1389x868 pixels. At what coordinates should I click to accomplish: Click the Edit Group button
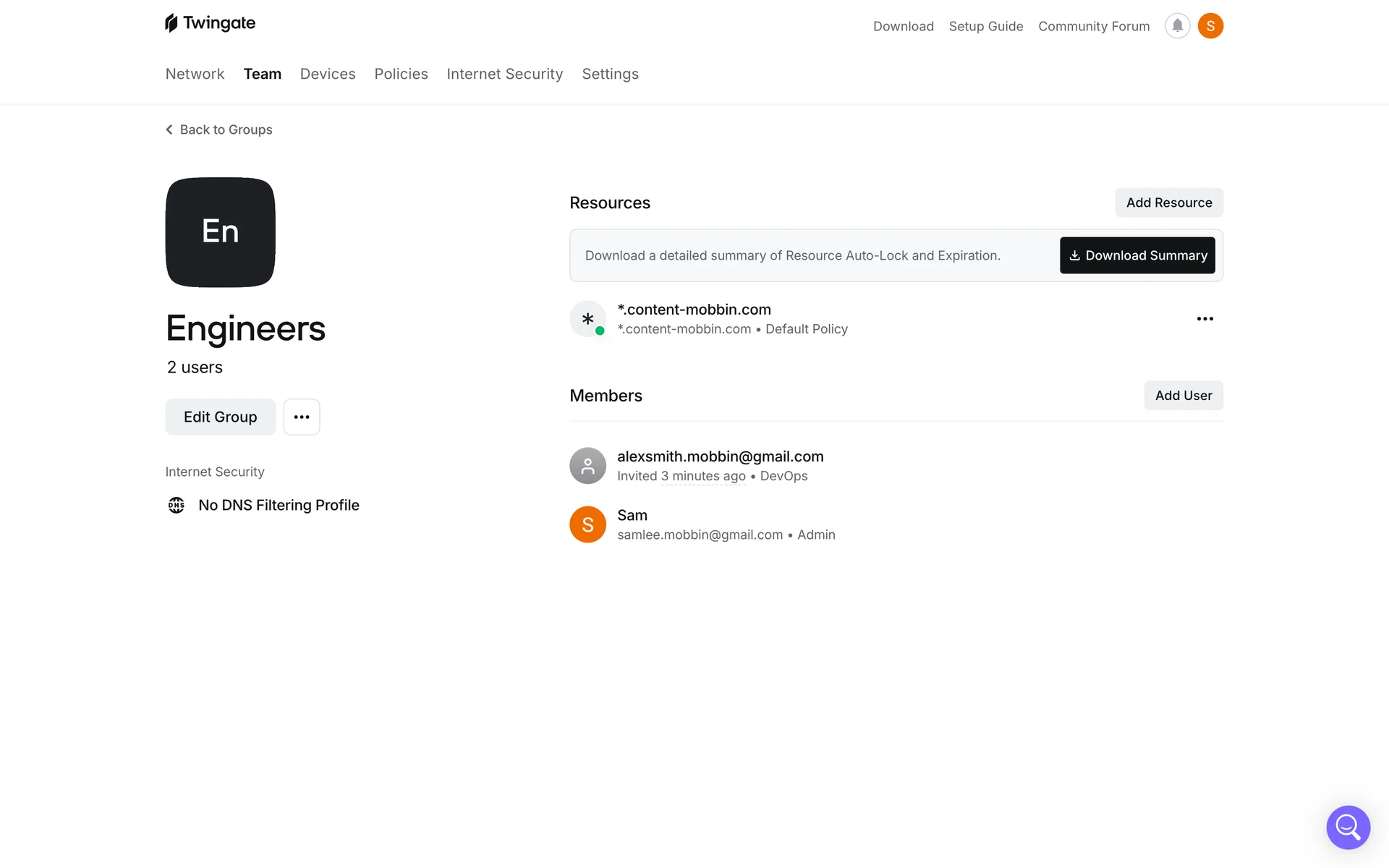(x=221, y=417)
